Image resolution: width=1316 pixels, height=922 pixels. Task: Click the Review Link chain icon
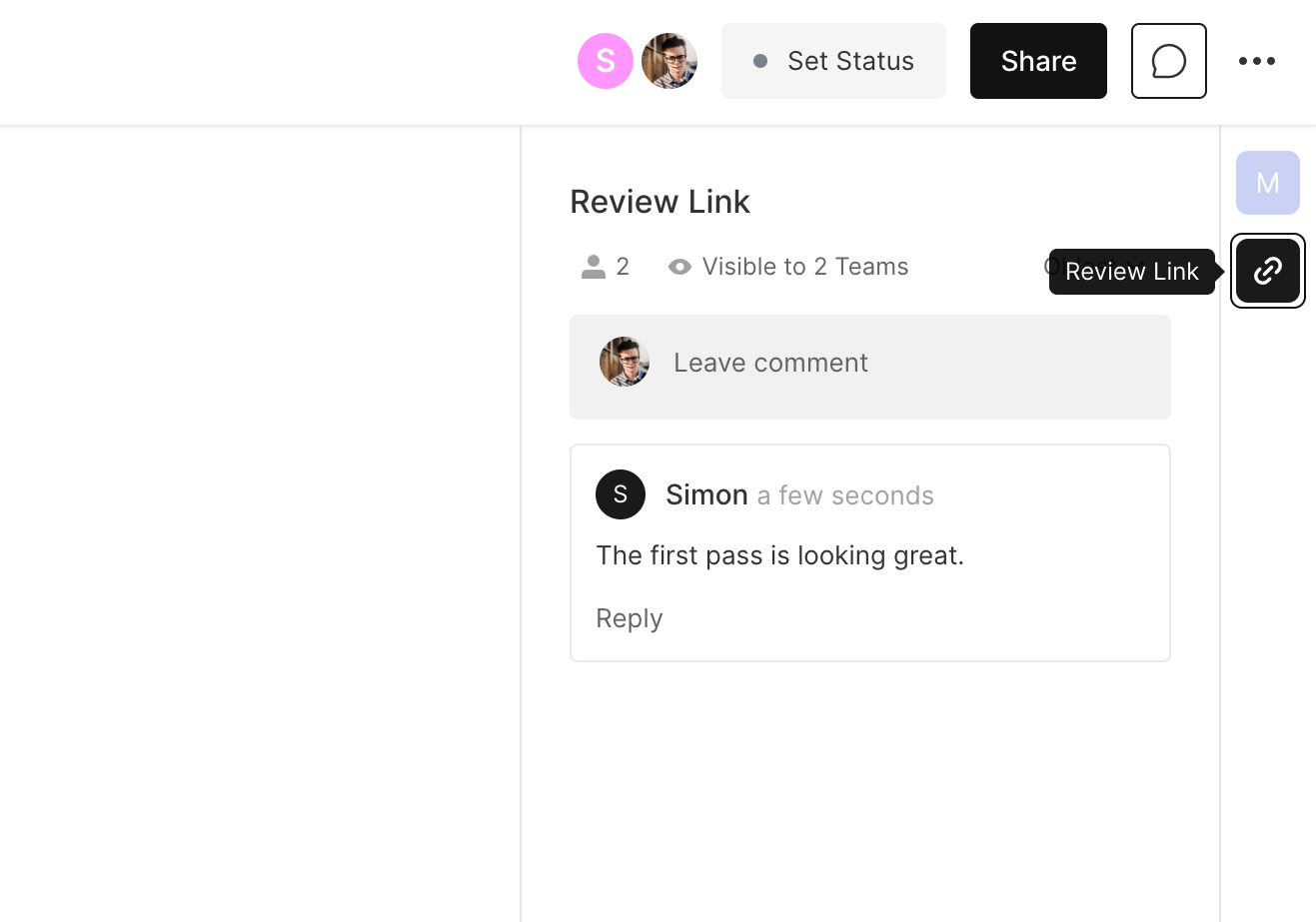coord(1267,271)
